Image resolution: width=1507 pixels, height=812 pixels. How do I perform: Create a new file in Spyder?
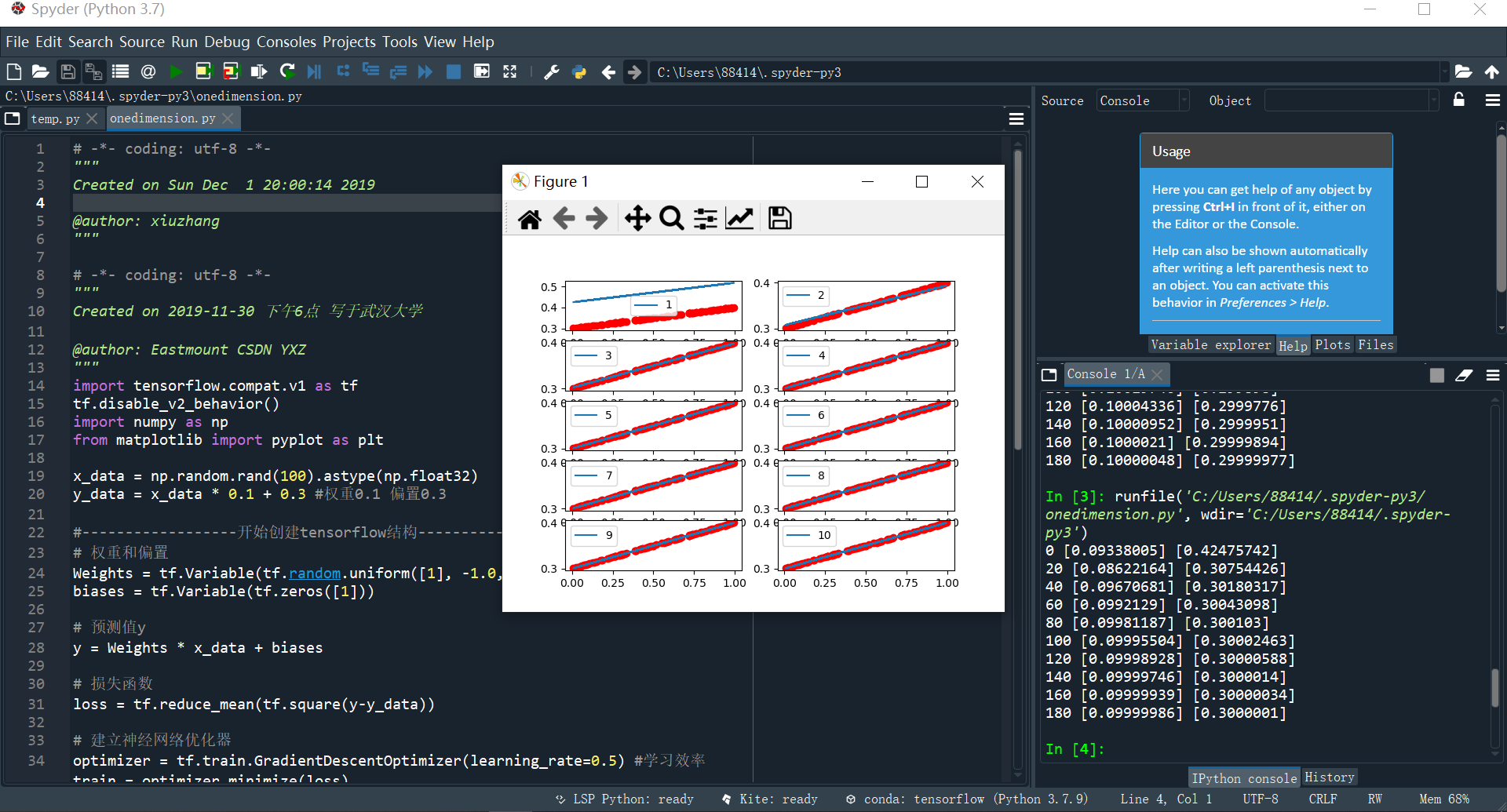(x=14, y=72)
